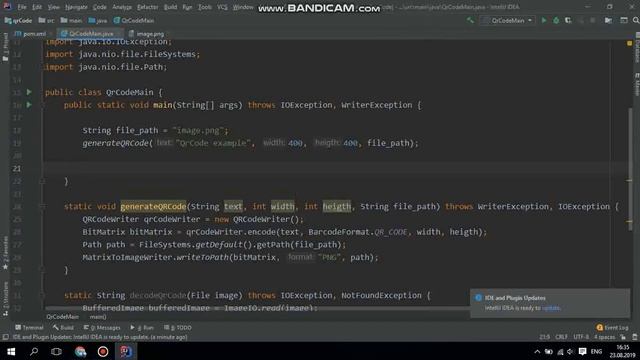Click the main() breadcrumb below the editor
Image resolution: width=640 pixels, height=360 pixels.
click(98, 317)
